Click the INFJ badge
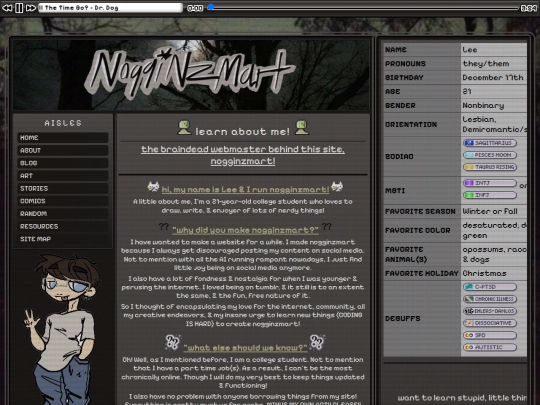Viewport: 540px width, 405px height. coord(490,195)
